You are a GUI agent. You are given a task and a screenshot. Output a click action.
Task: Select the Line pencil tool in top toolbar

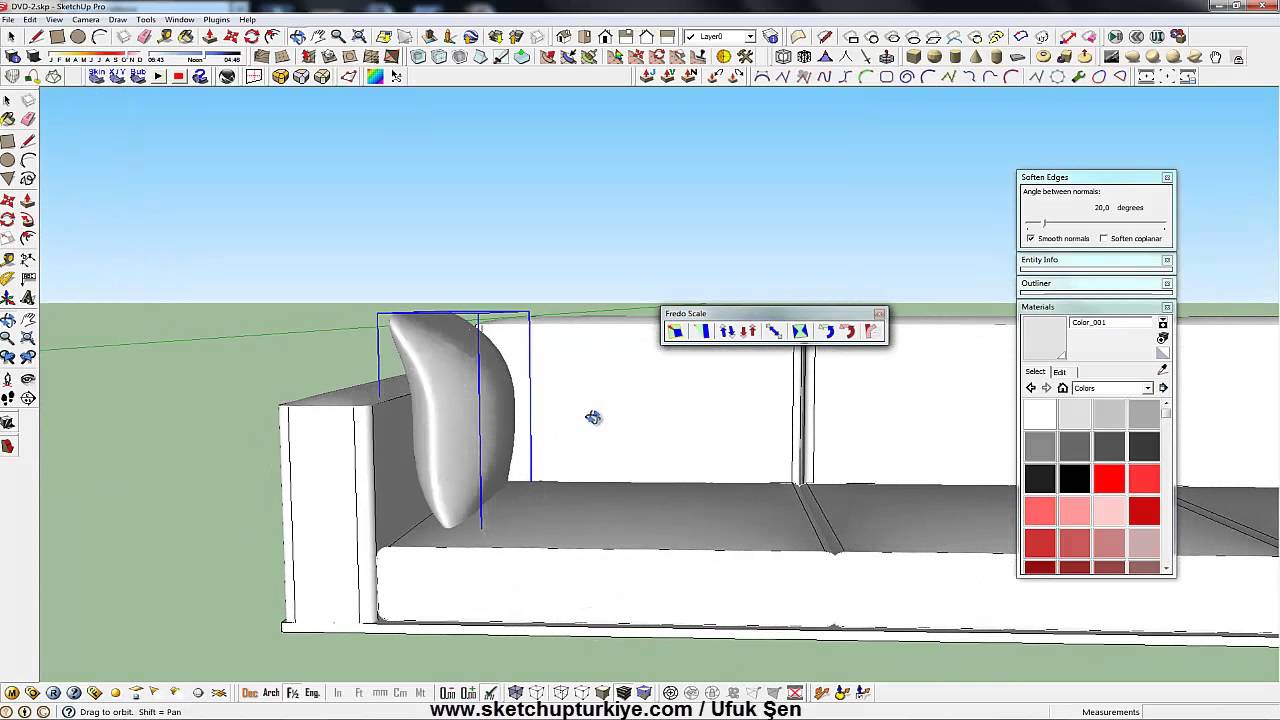(x=35, y=37)
